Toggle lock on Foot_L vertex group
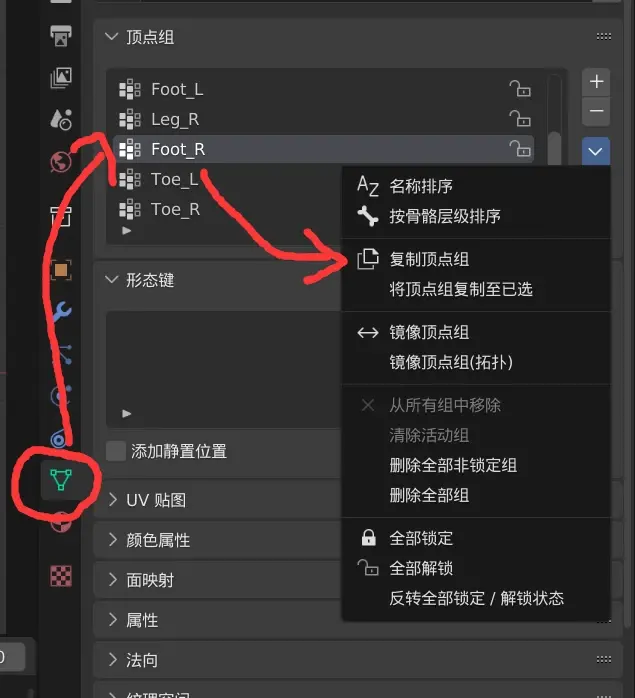The image size is (635, 698). click(520, 89)
